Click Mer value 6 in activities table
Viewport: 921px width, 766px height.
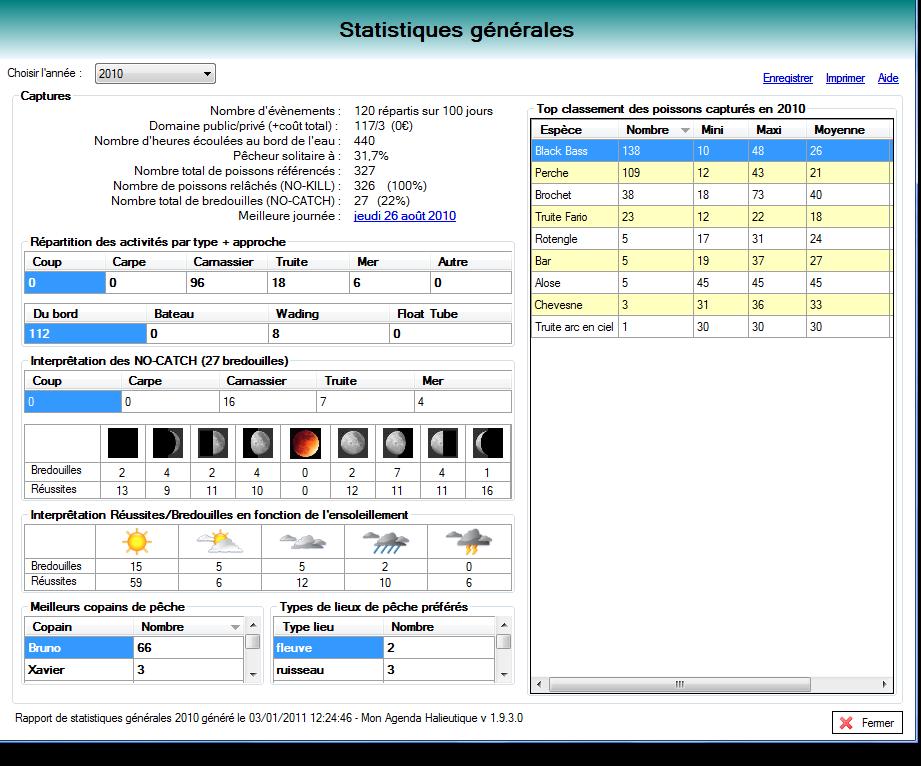389,283
